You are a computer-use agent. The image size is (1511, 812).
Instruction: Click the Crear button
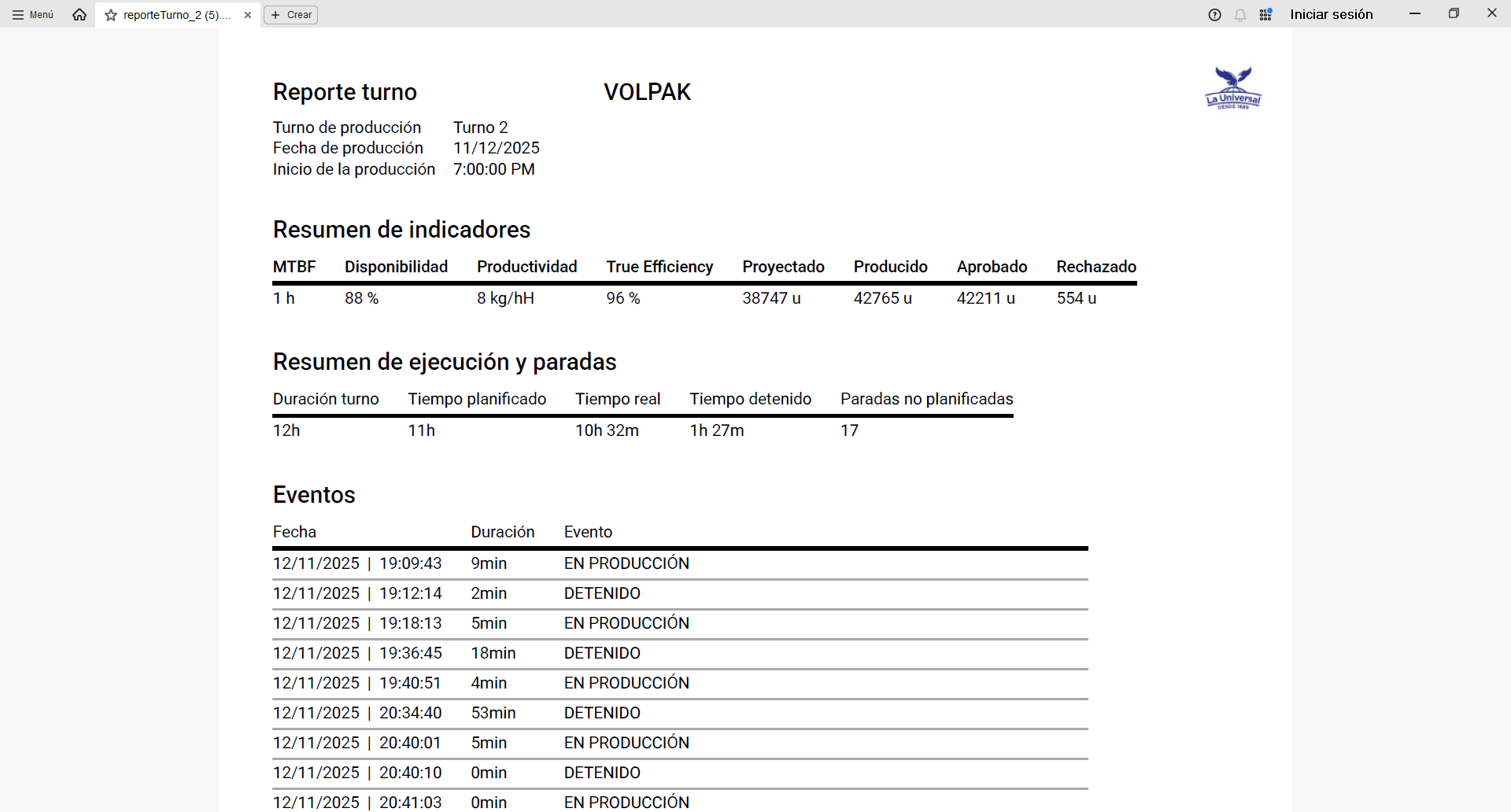(291, 15)
